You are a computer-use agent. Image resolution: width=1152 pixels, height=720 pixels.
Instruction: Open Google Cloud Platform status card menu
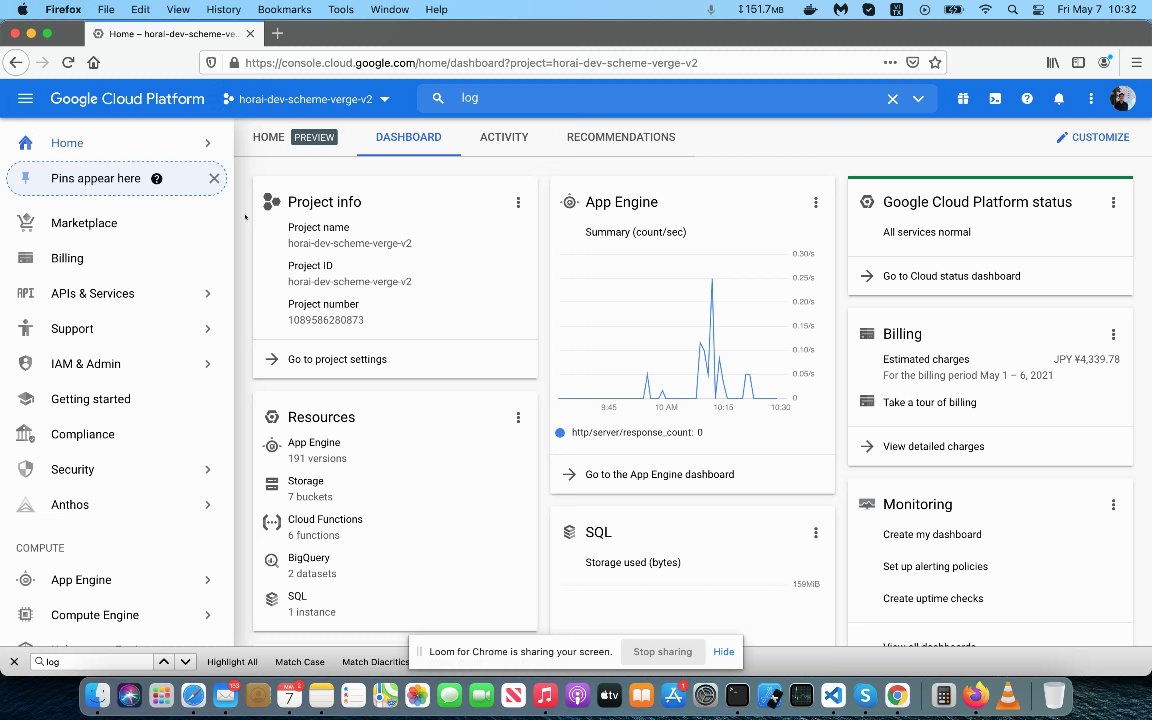click(1113, 202)
